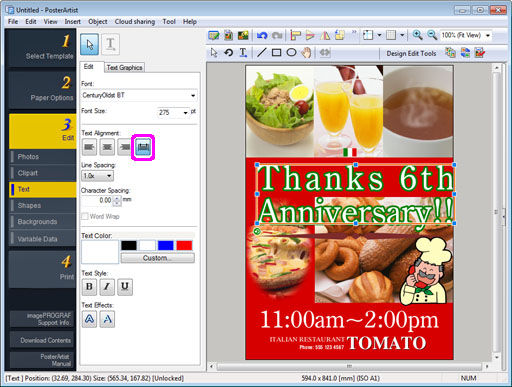This screenshot has width=512, height=387.
Task: Click the rotate/order yellow pages icon
Action: coord(340,35)
